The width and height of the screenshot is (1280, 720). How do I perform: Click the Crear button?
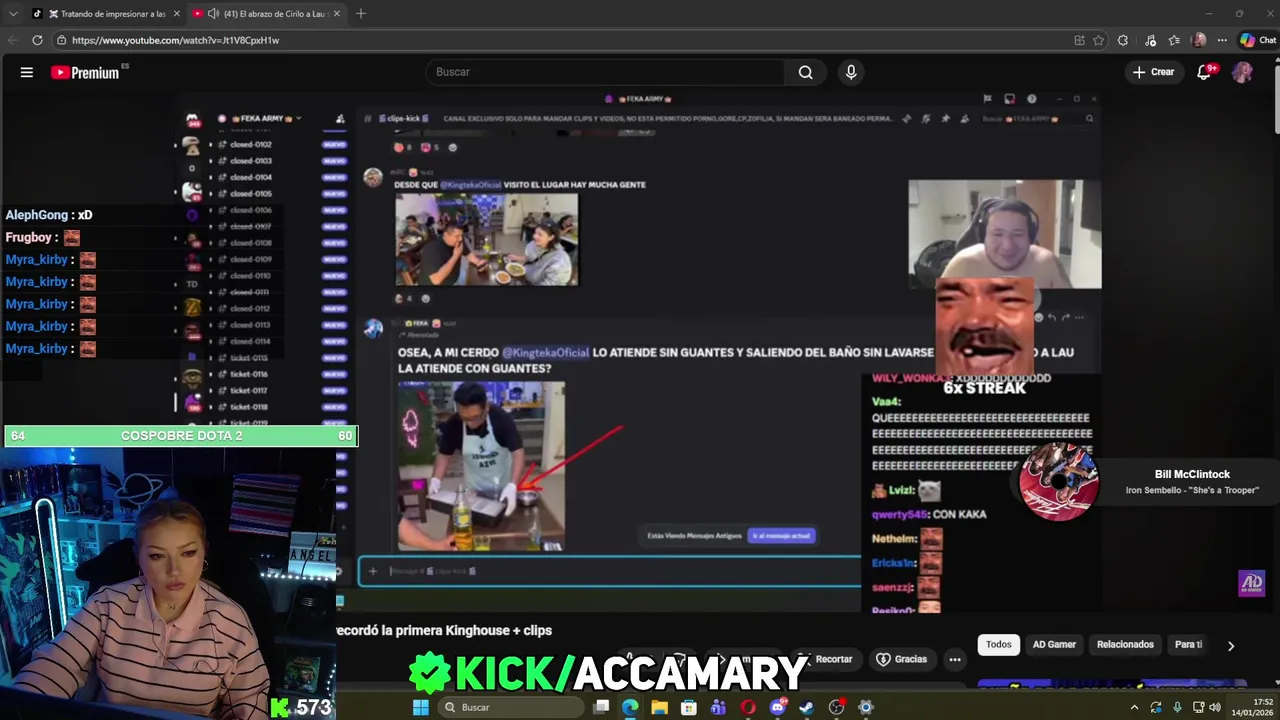click(x=1153, y=72)
